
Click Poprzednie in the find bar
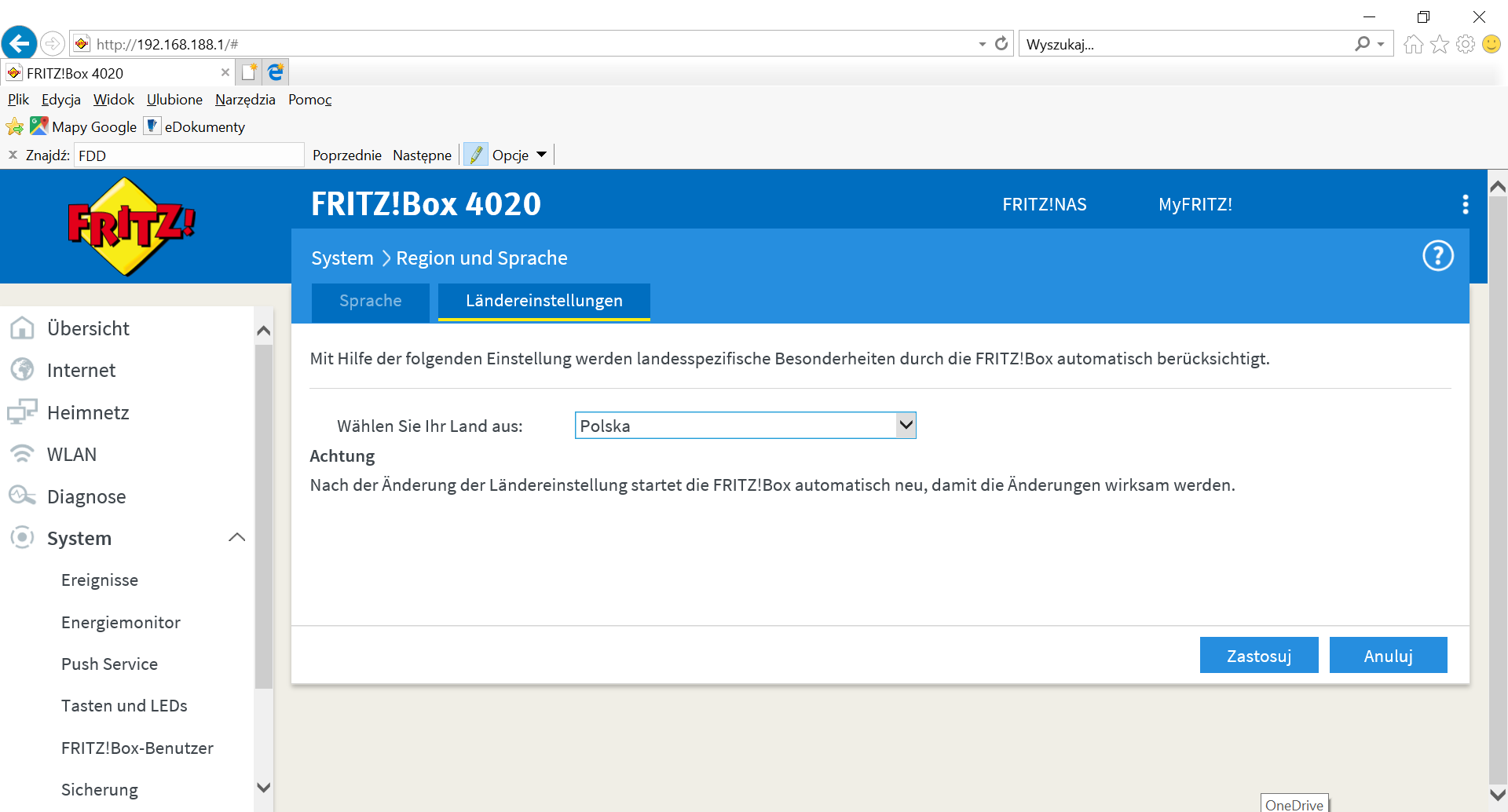346,155
